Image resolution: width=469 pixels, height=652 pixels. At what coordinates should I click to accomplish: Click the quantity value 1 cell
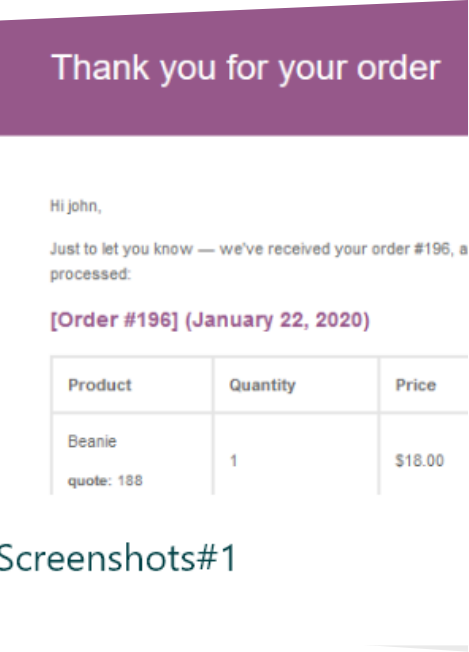coord(296,454)
